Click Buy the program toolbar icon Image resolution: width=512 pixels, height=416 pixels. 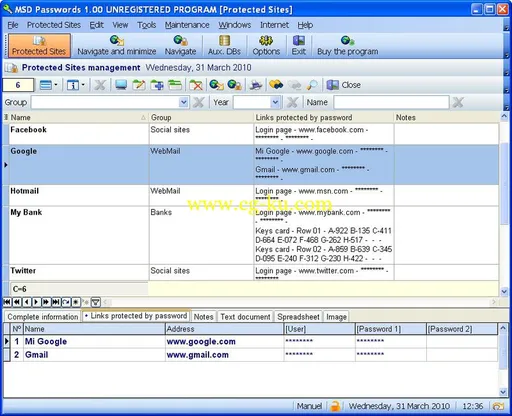[x=347, y=46]
